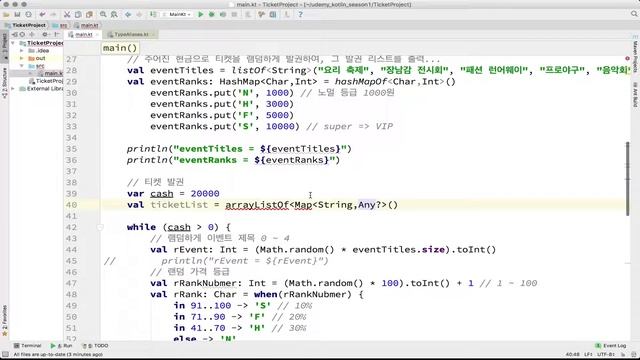The image size is (640, 360).
Task: Toggle the Project tool window side tab
Action: coord(4,47)
